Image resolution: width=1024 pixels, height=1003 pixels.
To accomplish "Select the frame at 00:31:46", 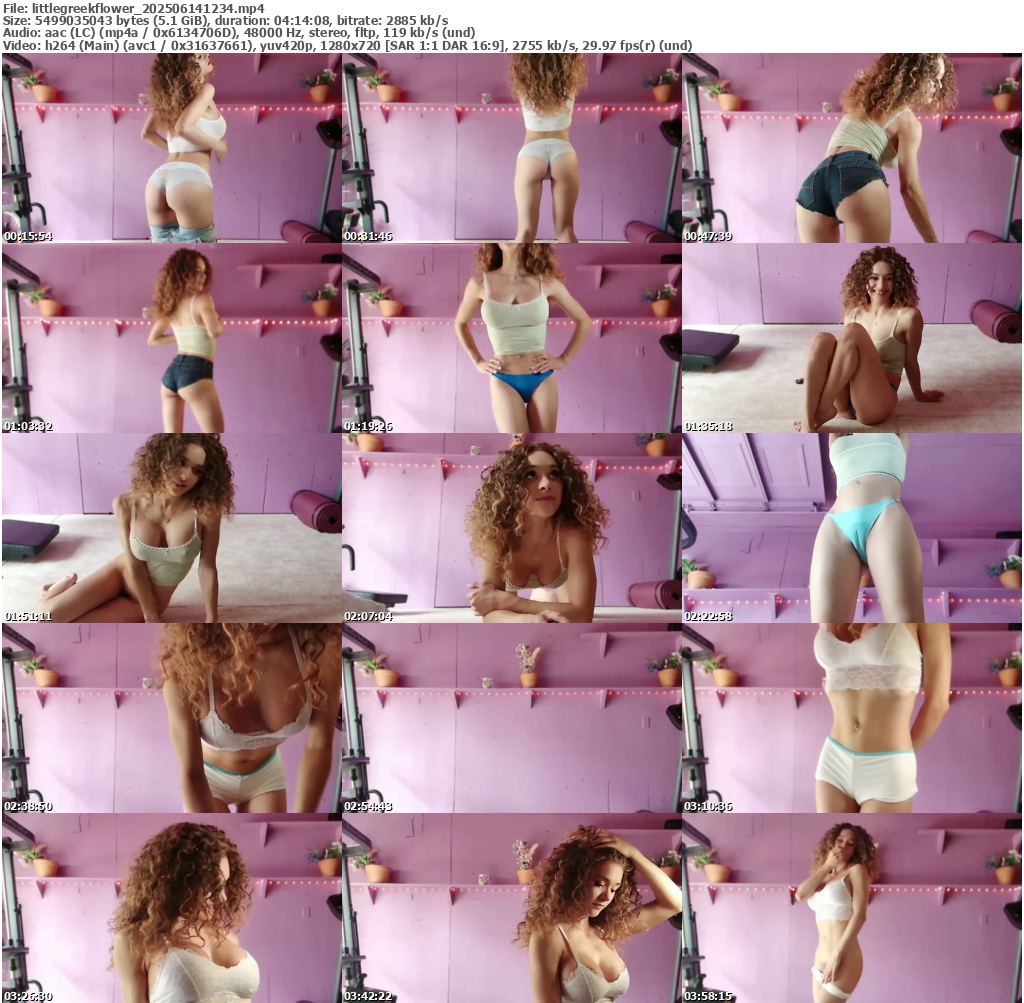I will point(511,148).
